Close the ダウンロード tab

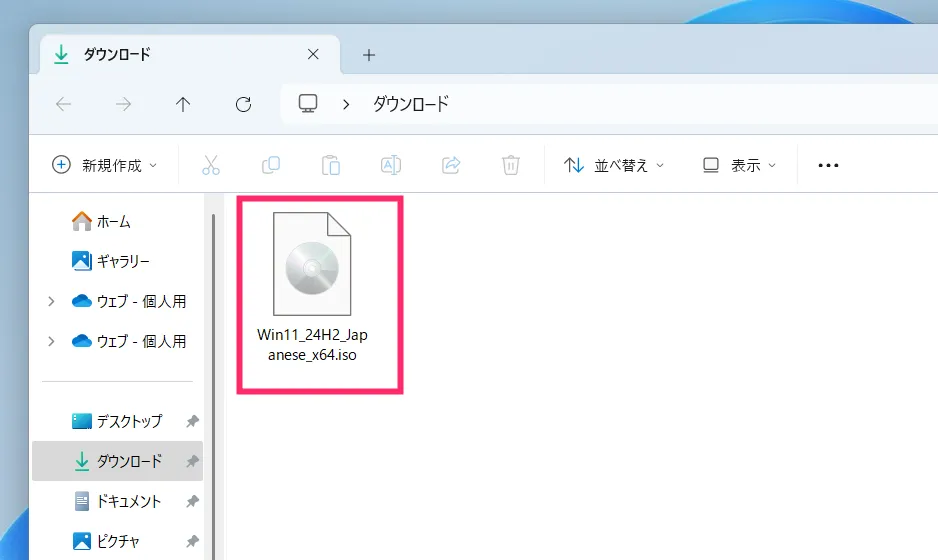(313, 54)
